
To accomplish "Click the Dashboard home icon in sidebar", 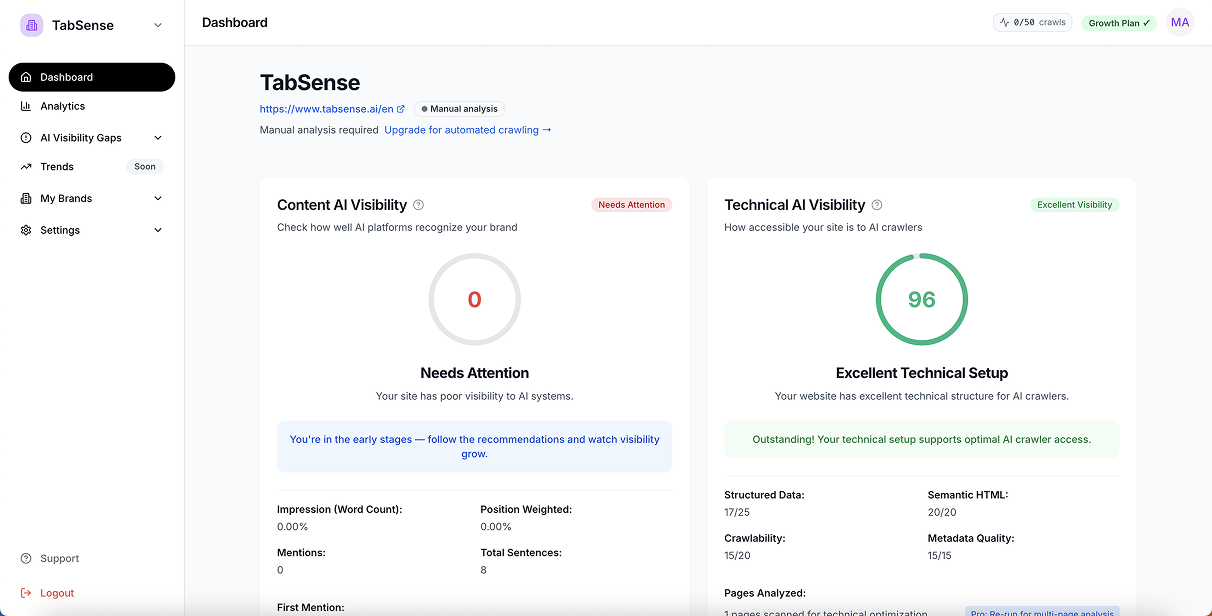I will (x=26, y=77).
